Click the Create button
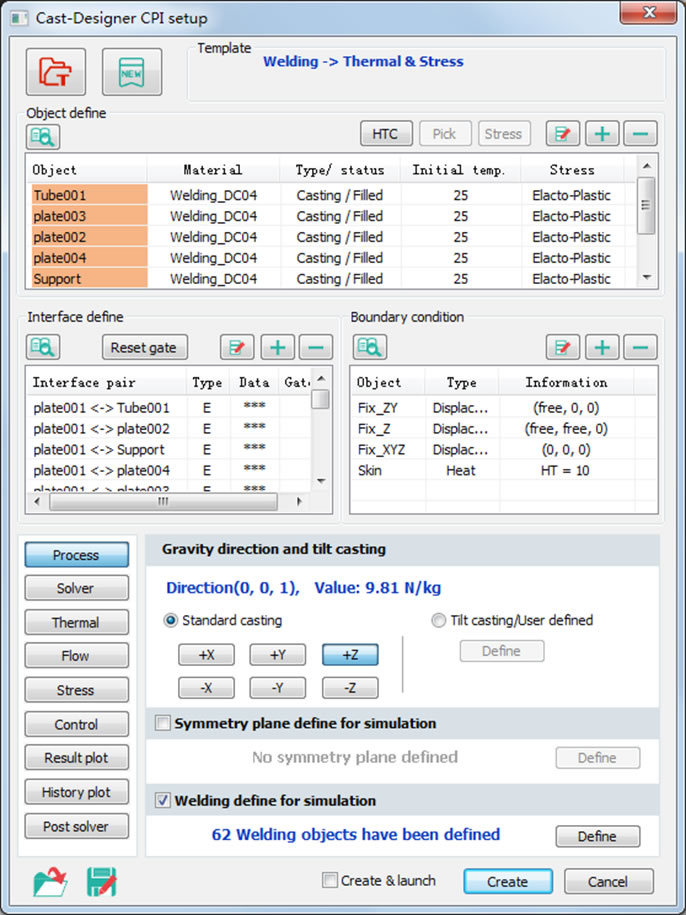This screenshot has height=915, width=686. pyautogui.click(x=508, y=881)
